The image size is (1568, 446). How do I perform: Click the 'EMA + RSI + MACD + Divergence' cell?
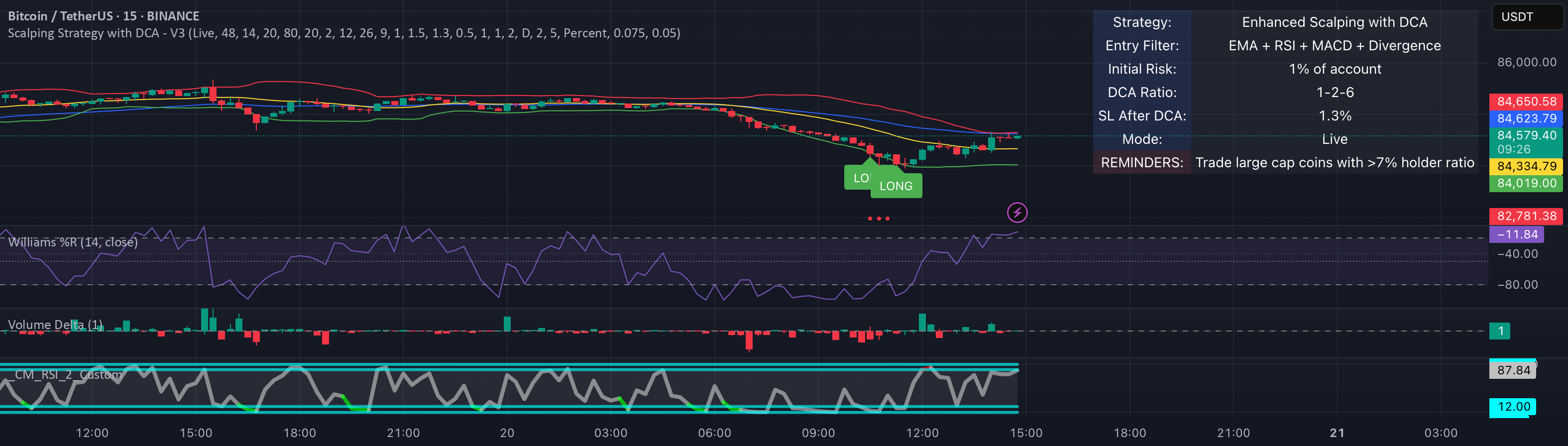click(1334, 46)
